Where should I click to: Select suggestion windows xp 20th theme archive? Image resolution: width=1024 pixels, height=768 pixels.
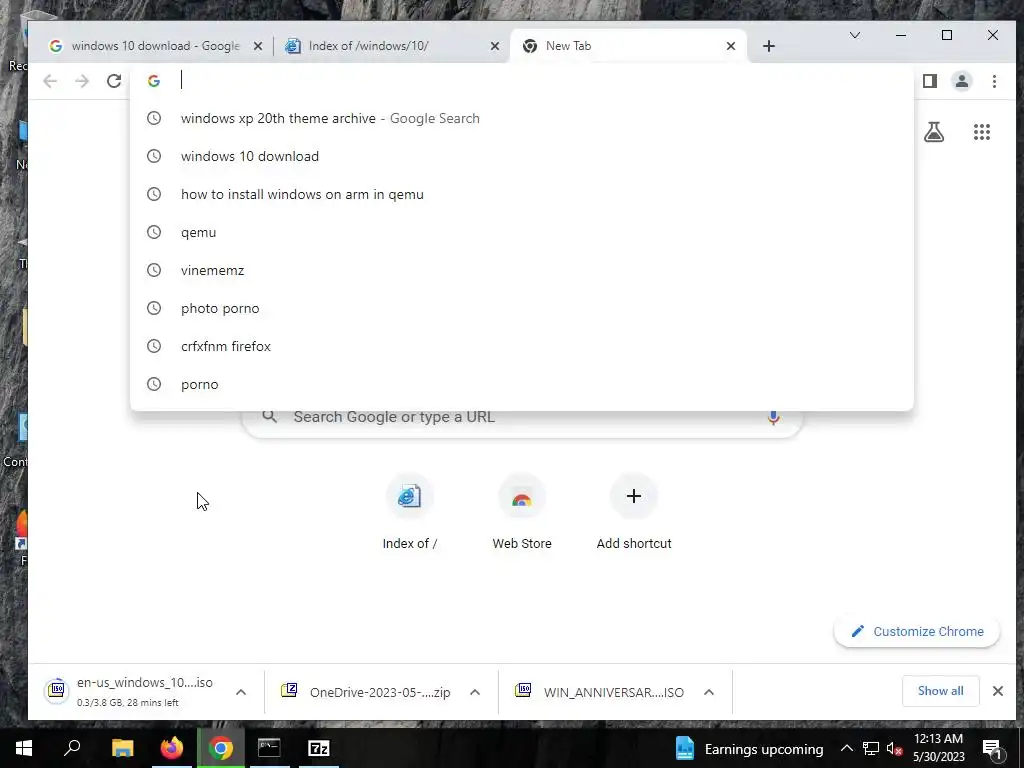pos(522,118)
